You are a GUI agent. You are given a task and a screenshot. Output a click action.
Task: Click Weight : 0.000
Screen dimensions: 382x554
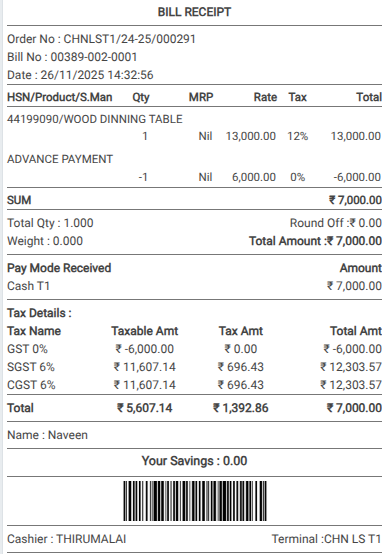(45, 241)
